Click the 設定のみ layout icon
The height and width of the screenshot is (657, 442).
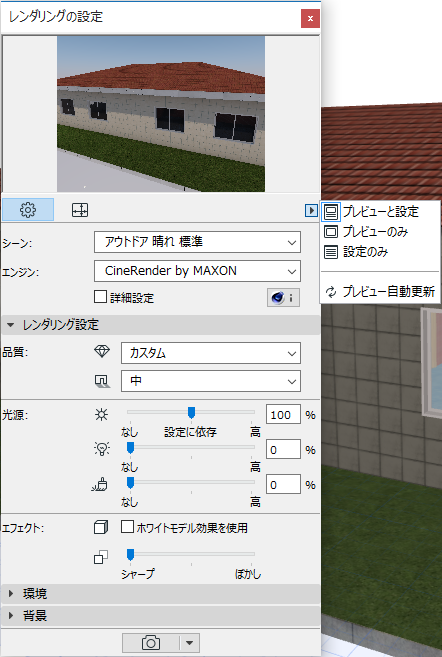click(x=331, y=252)
